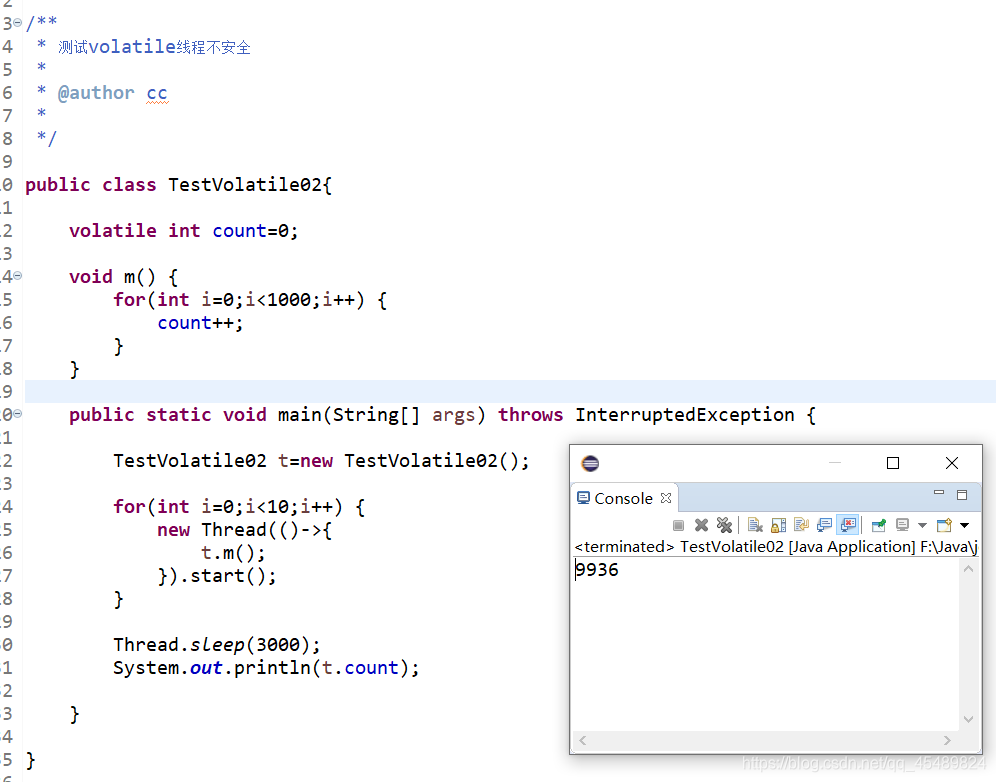Toggle Show Console on standard out change
996x782 pixels.
[824, 525]
